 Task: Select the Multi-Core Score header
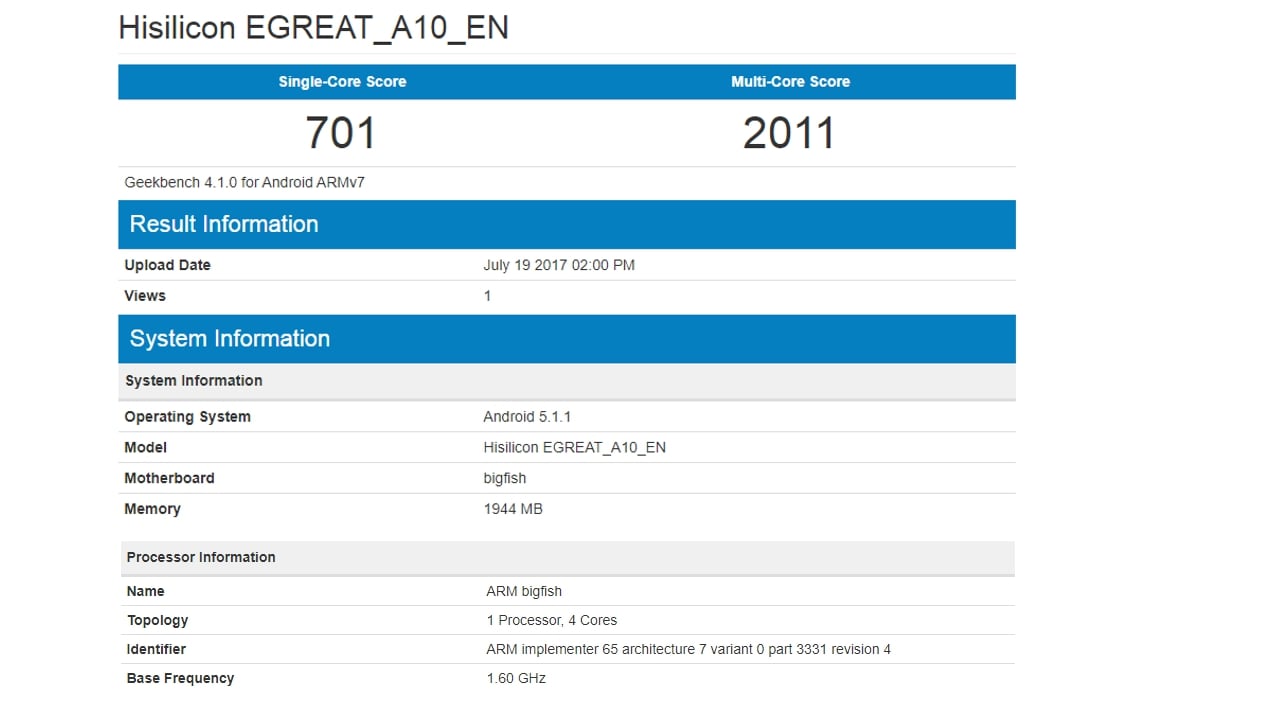(790, 81)
